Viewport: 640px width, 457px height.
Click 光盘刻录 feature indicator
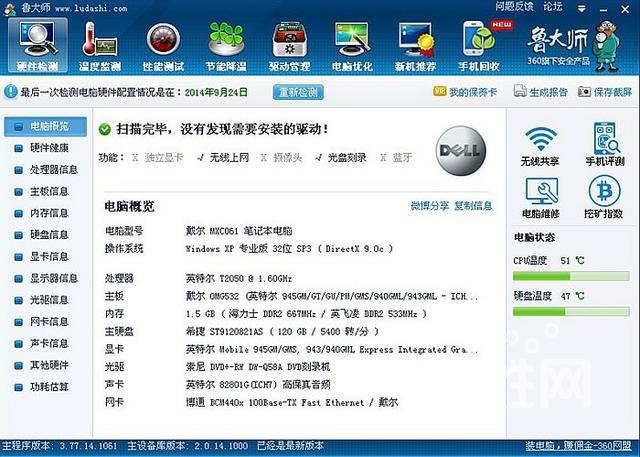(341, 158)
